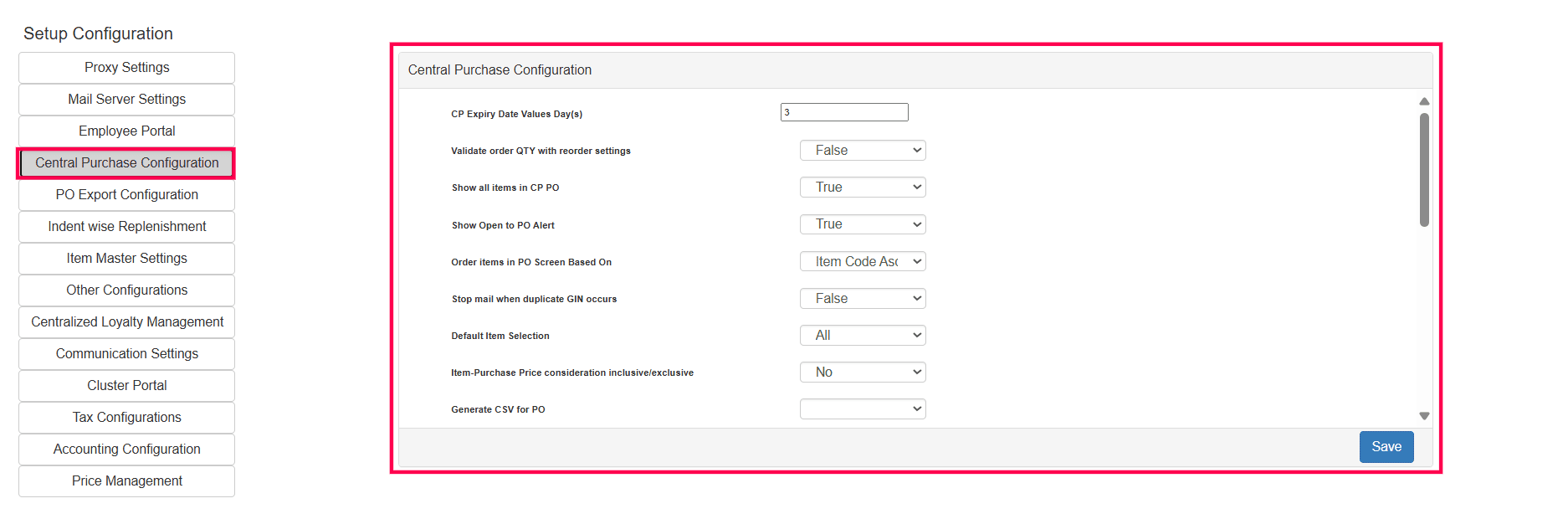Image resolution: width=1568 pixels, height=519 pixels.
Task: Expand Validate order QTY with reorder dropdown
Action: tap(862, 151)
